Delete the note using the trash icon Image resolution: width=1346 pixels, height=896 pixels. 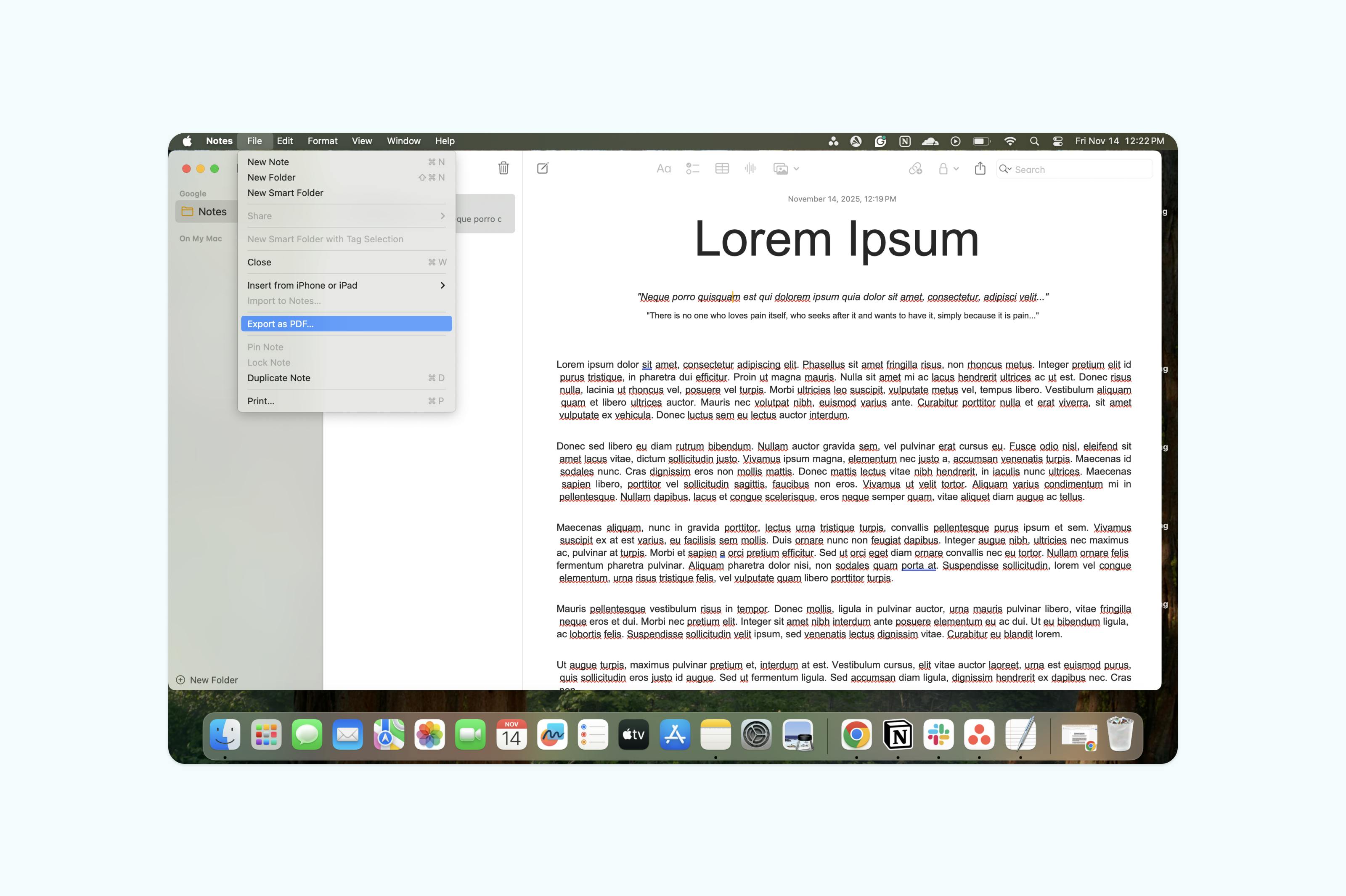(x=503, y=169)
